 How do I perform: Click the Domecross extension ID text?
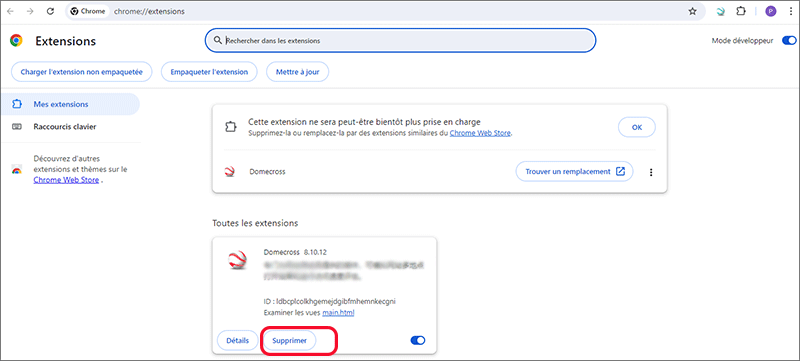330,301
